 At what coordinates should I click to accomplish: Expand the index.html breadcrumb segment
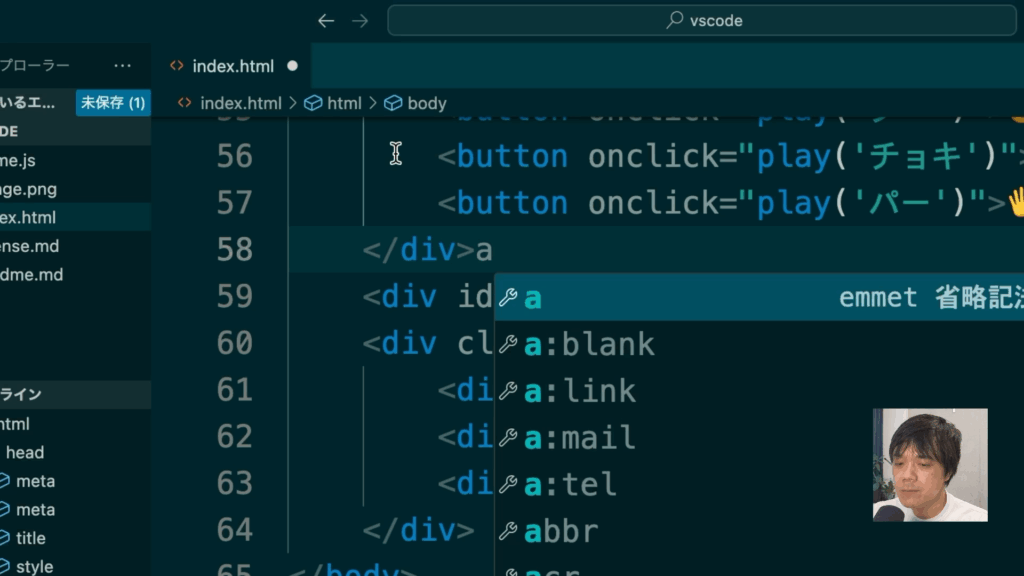240,103
